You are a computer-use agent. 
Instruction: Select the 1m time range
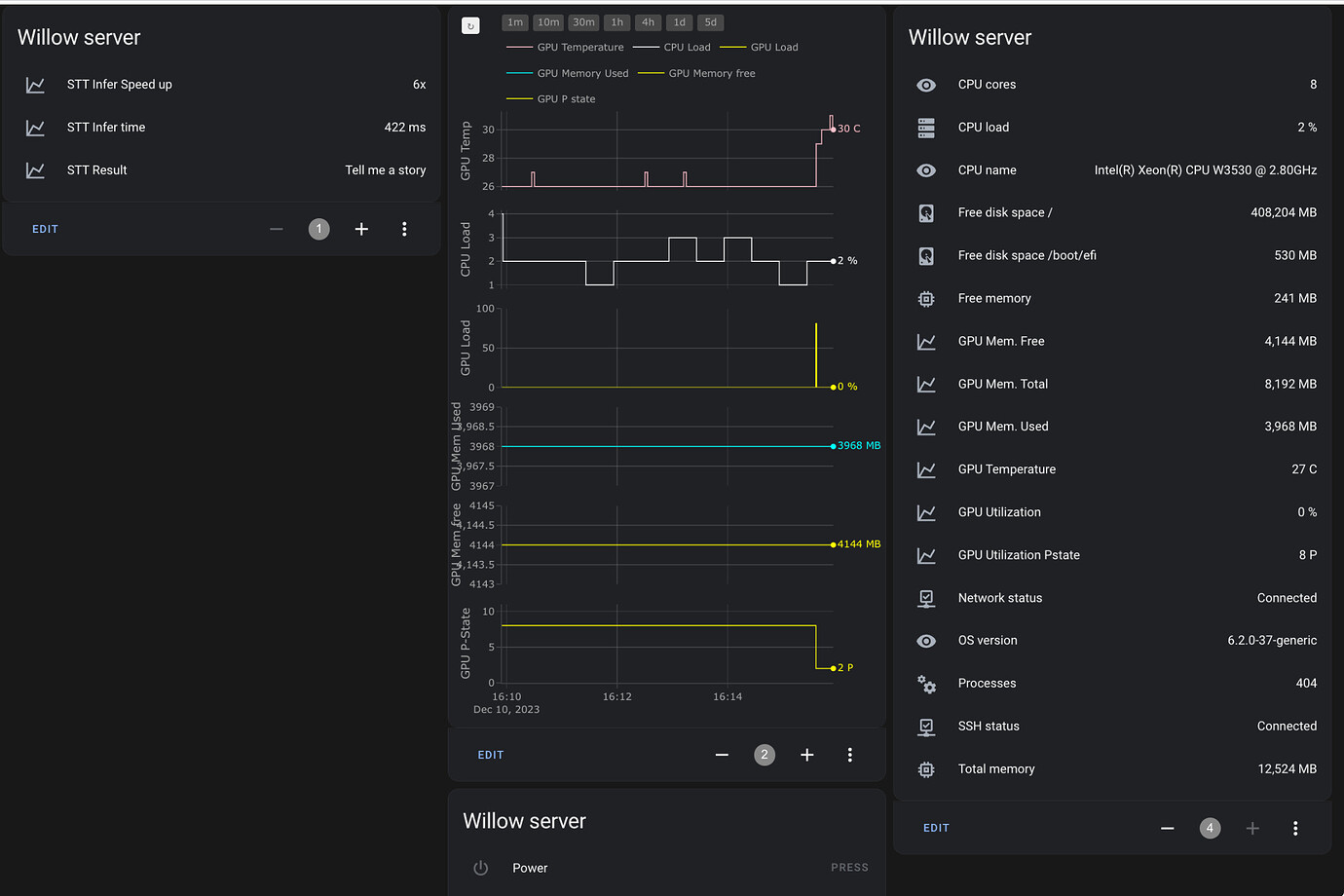[x=515, y=22]
